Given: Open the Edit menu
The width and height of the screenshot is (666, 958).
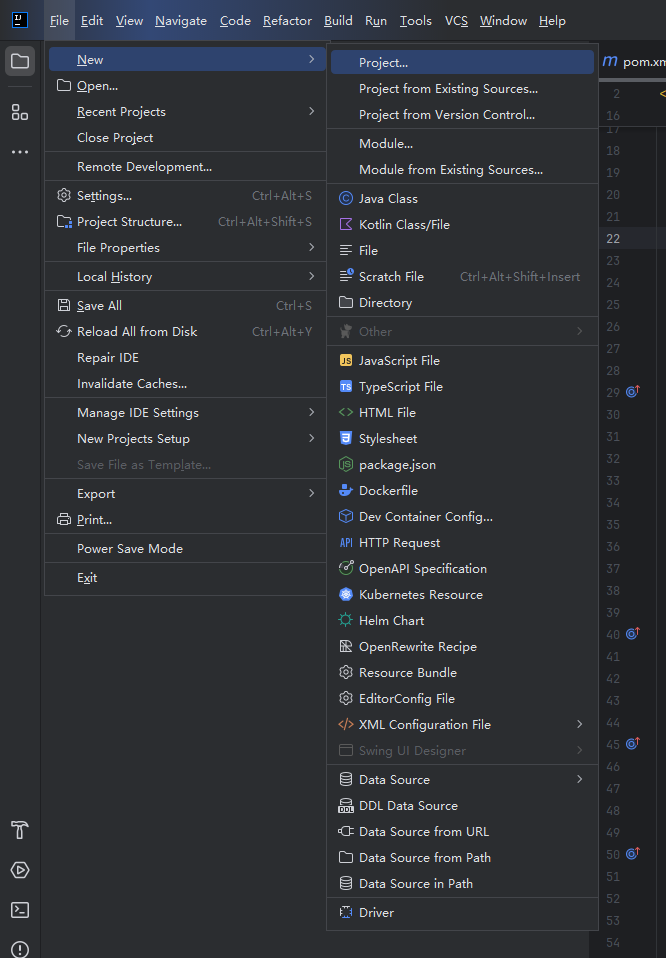Looking at the screenshot, I should 92,21.
